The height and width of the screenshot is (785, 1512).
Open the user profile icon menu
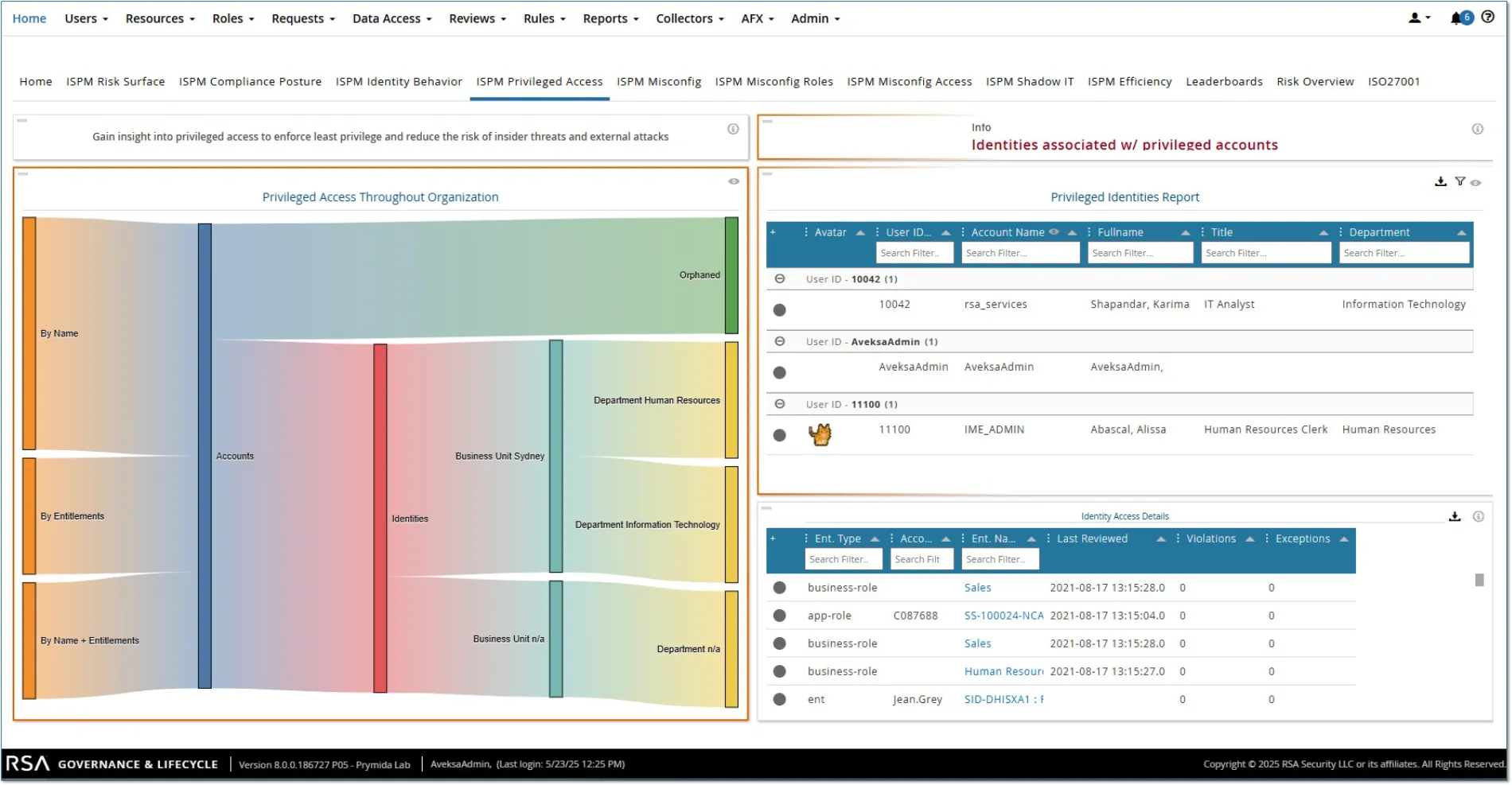coord(1419,17)
